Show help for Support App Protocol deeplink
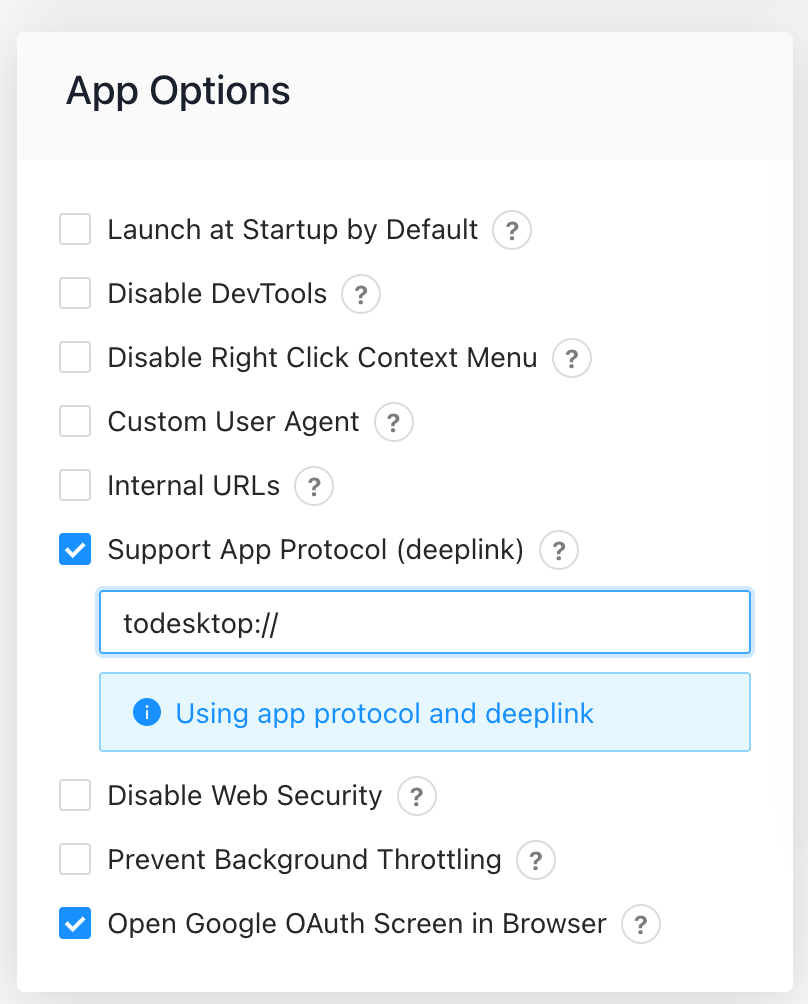The image size is (808, 1004). (558, 550)
